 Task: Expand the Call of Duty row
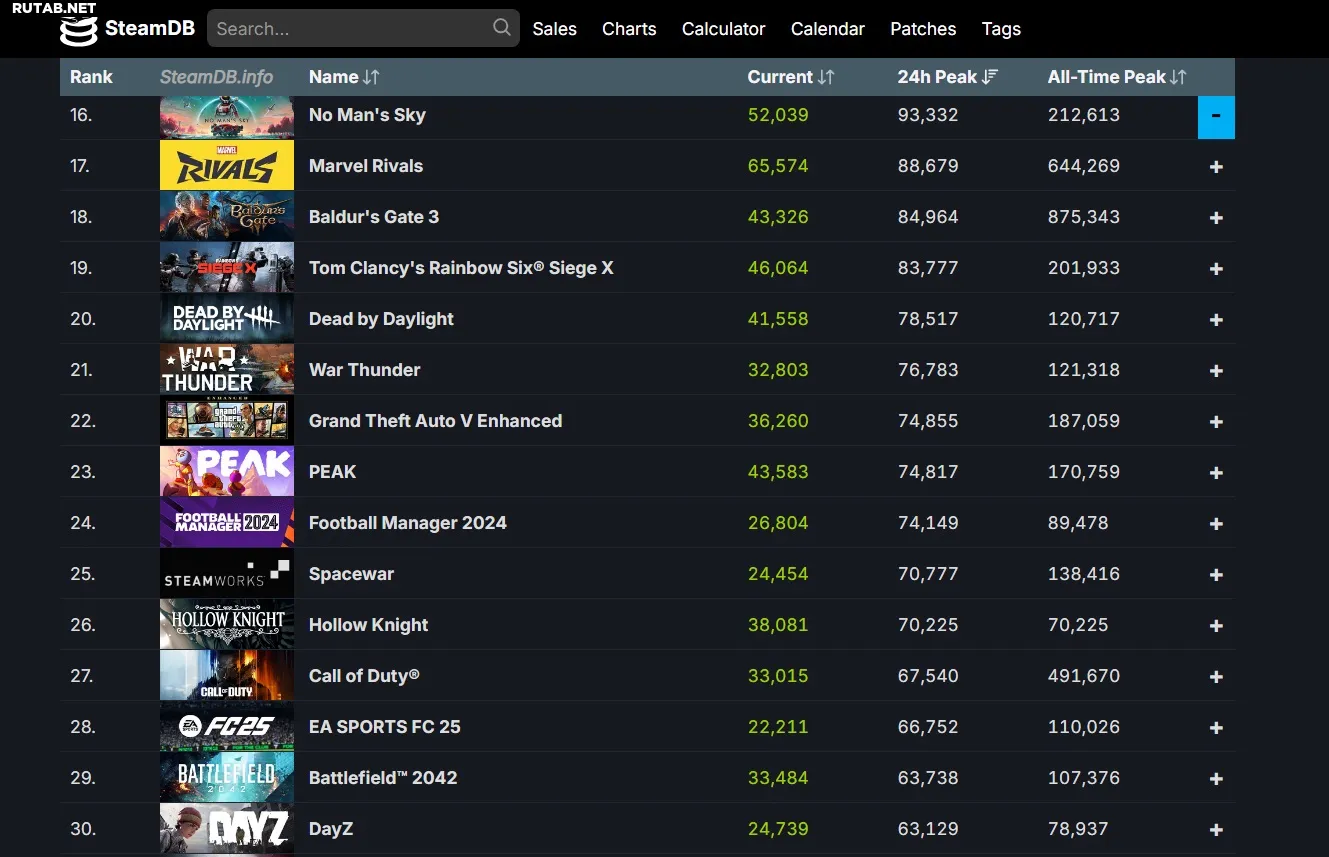[x=1216, y=677]
